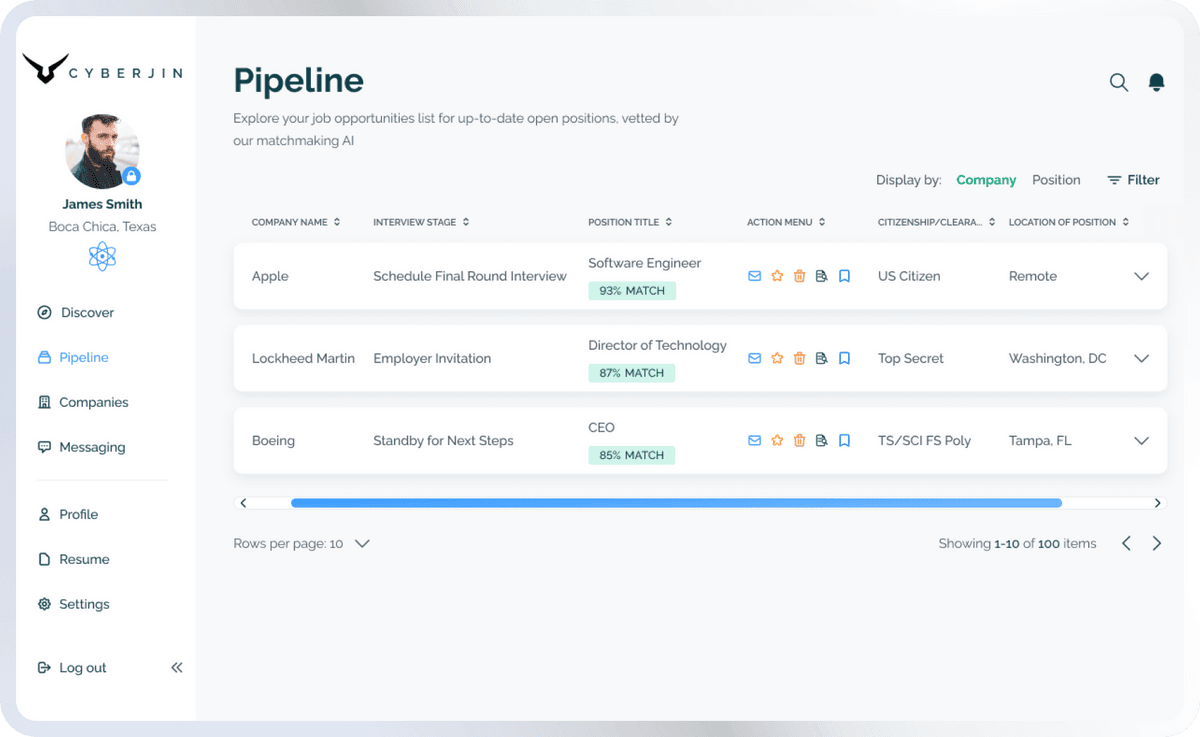Bookmark the Boeing CEO job
This screenshot has height=737, width=1200.
pyautogui.click(x=844, y=440)
